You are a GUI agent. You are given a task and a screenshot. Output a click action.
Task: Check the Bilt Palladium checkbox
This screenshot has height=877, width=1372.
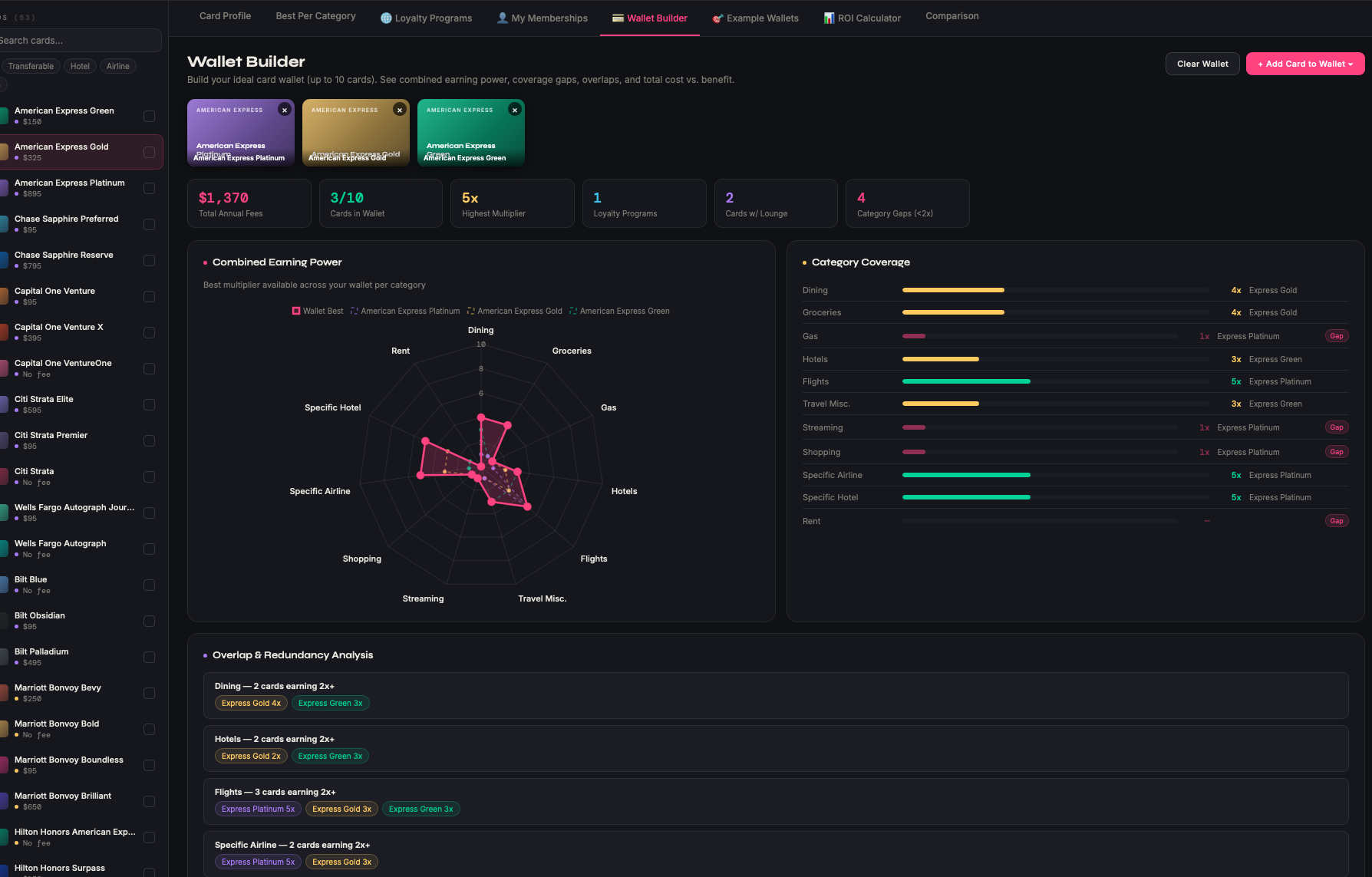point(149,657)
